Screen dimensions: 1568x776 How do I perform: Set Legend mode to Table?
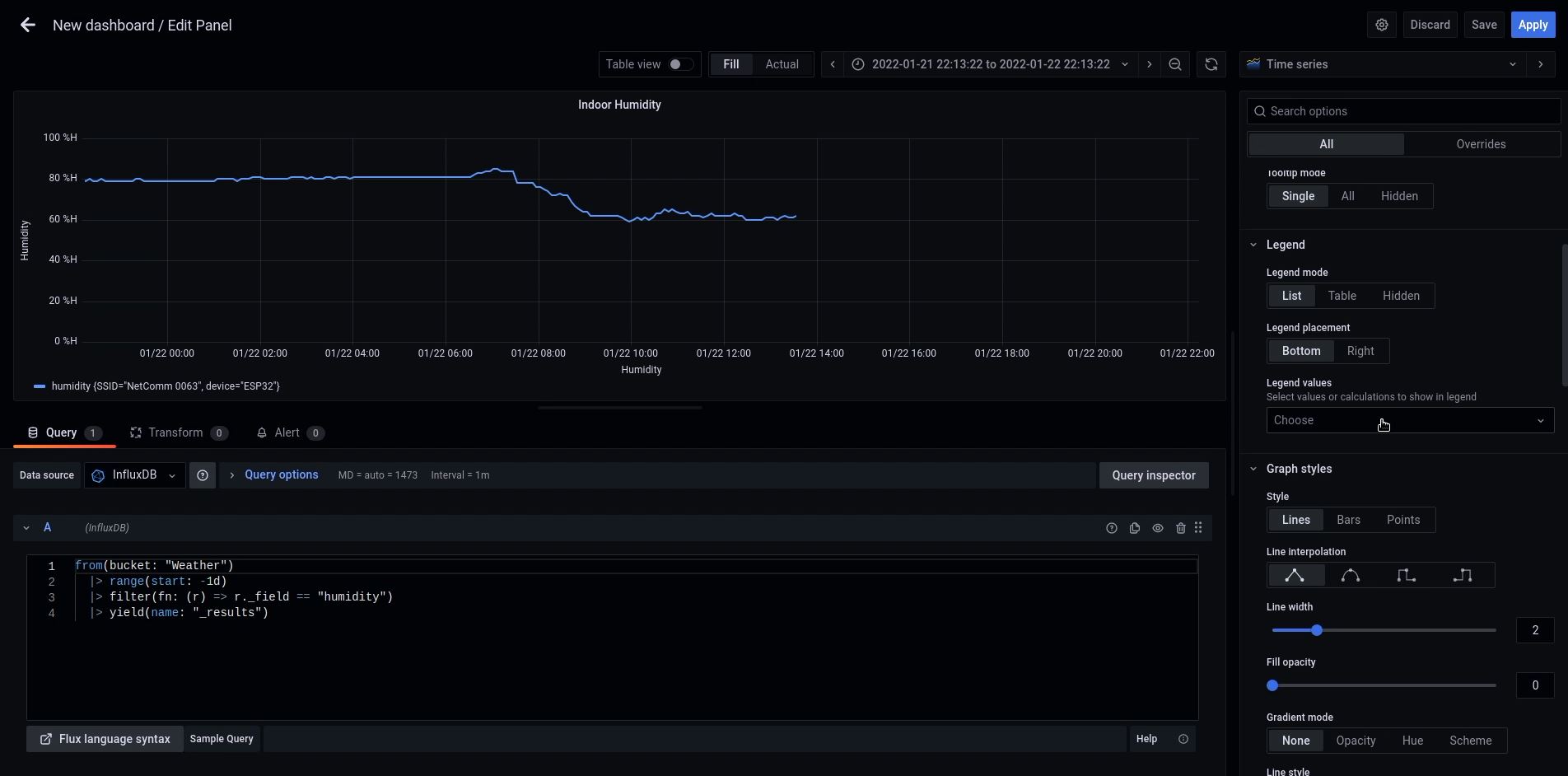tap(1342, 296)
